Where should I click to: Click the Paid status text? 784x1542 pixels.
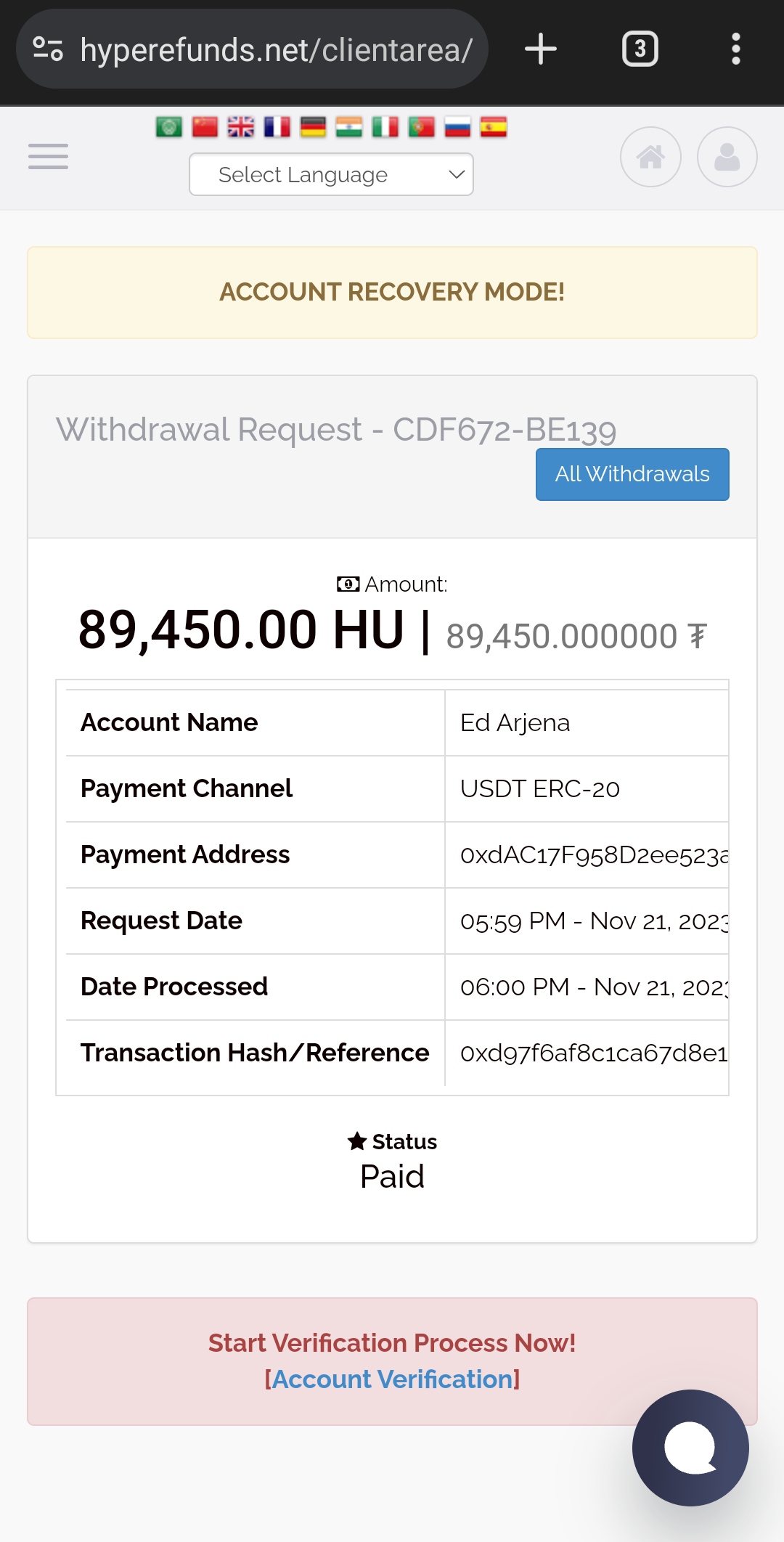(x=392, y=1176)
